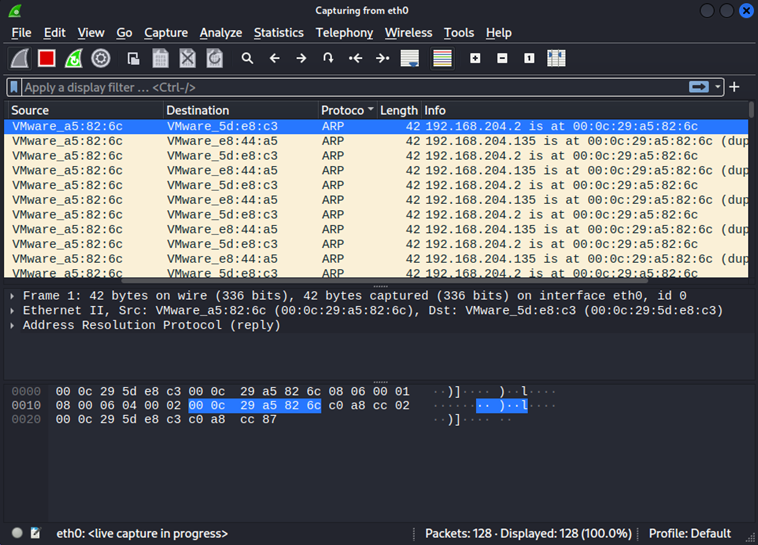Open expert information in status bar
758x545 pixels.
click(17, 534)
